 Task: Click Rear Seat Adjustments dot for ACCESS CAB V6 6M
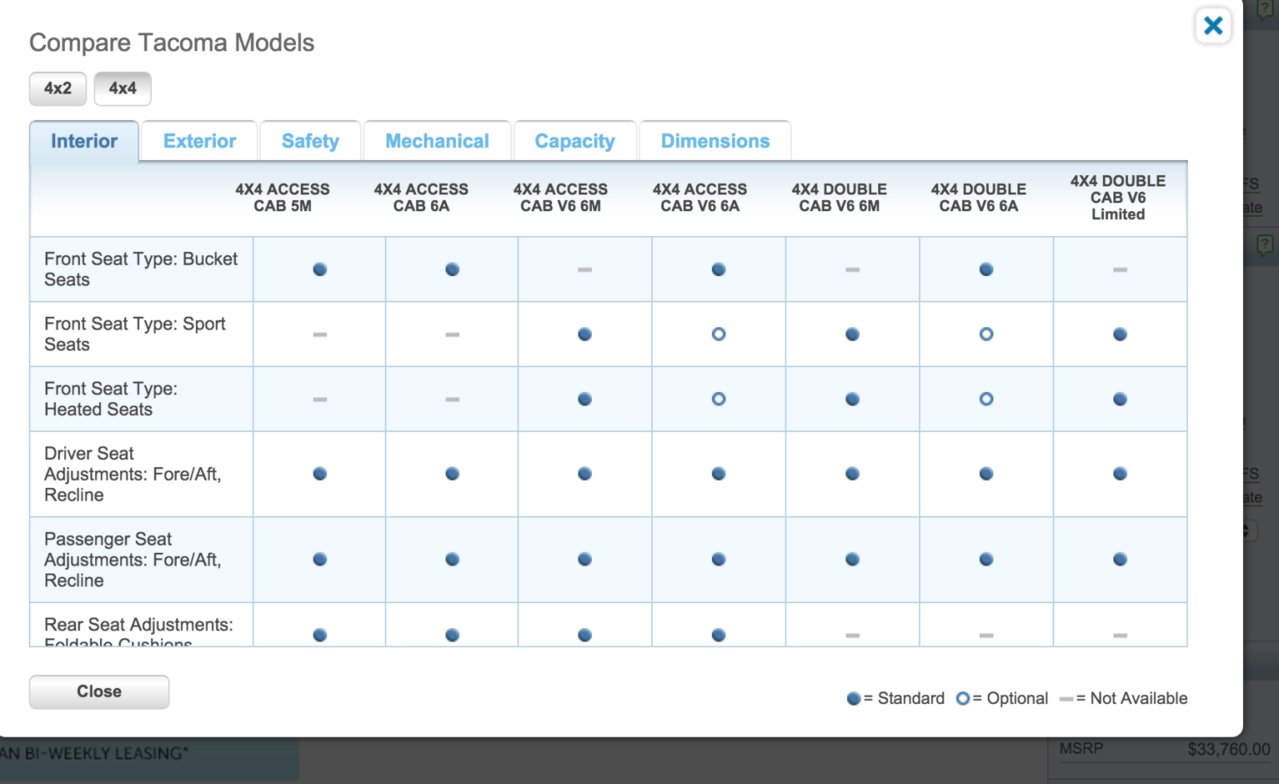[585, 634]
